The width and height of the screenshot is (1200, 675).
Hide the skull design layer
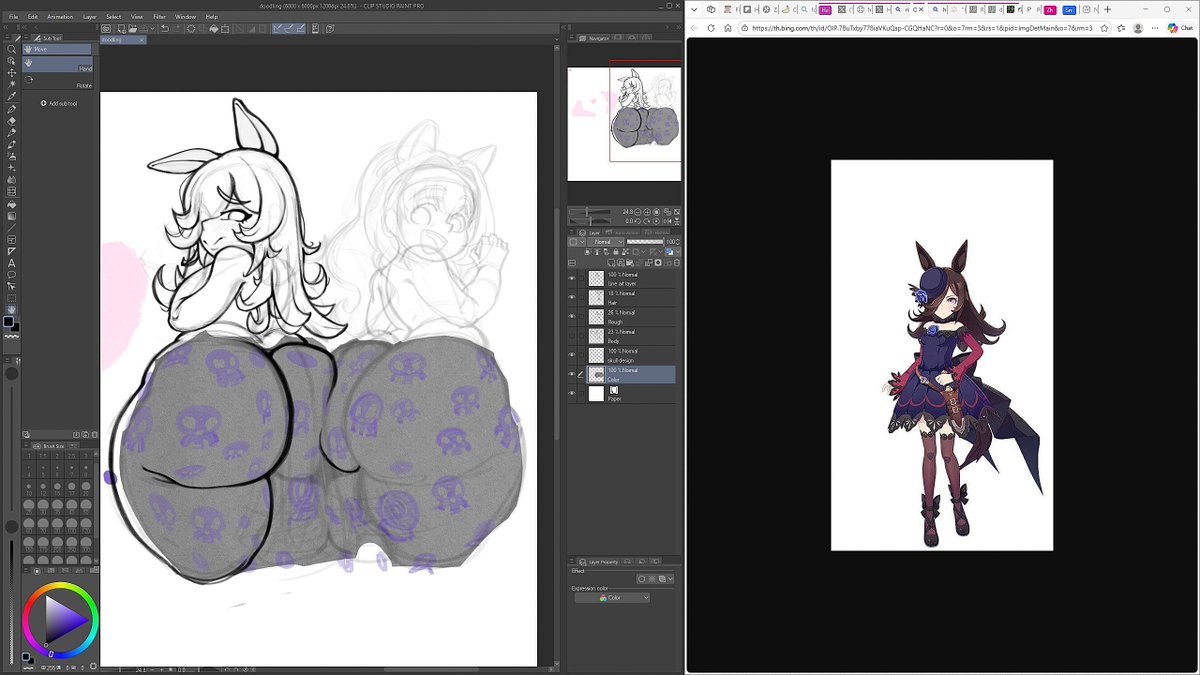coord(572,355)
